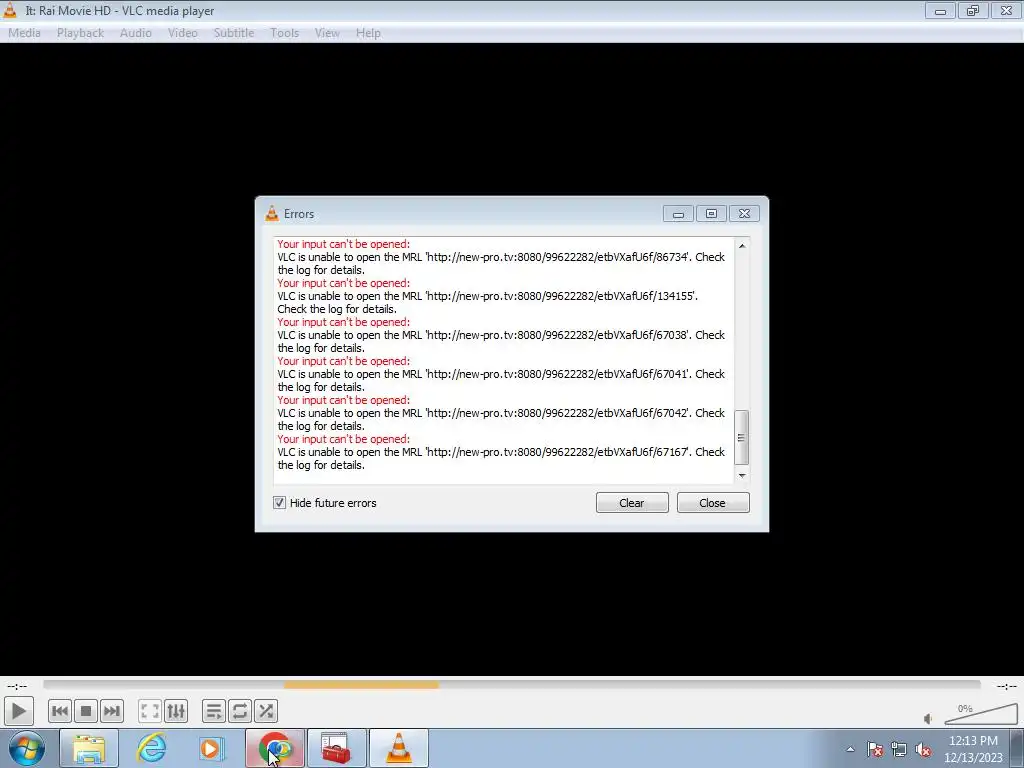Open the red toolbox taskbar app
1024x768 pixels.
pyautogui.click(x=336, y=748)
